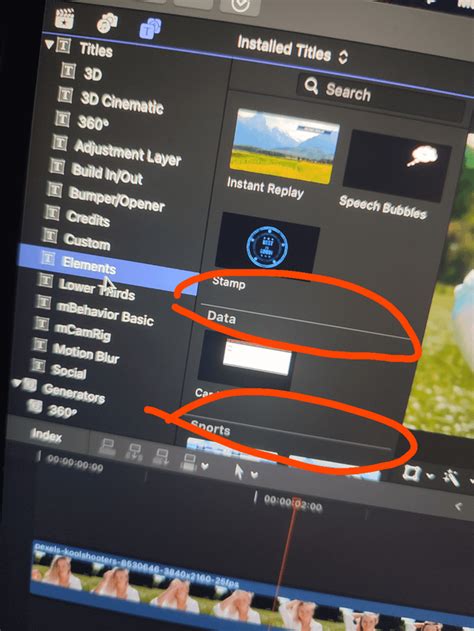Screen dimensions: 474x631
Task: Open the timeline Index button
Action: [x=46, y=435]
